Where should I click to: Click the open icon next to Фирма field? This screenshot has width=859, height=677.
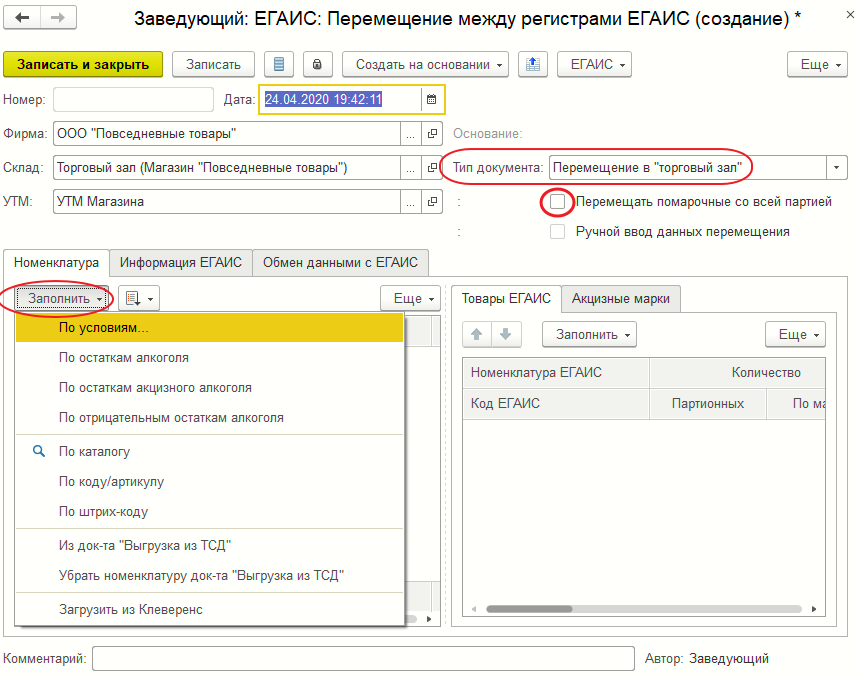coord(432,134)
